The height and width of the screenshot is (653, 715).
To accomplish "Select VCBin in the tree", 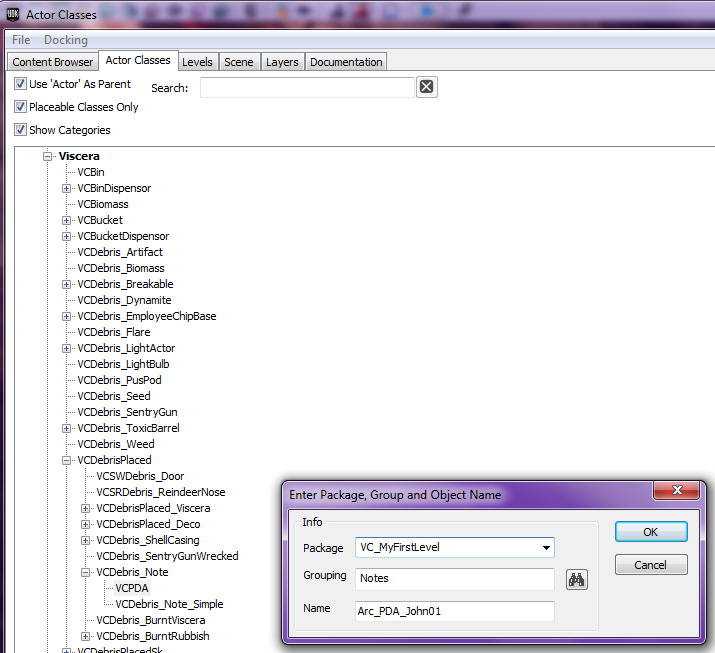I will point(91,172).
